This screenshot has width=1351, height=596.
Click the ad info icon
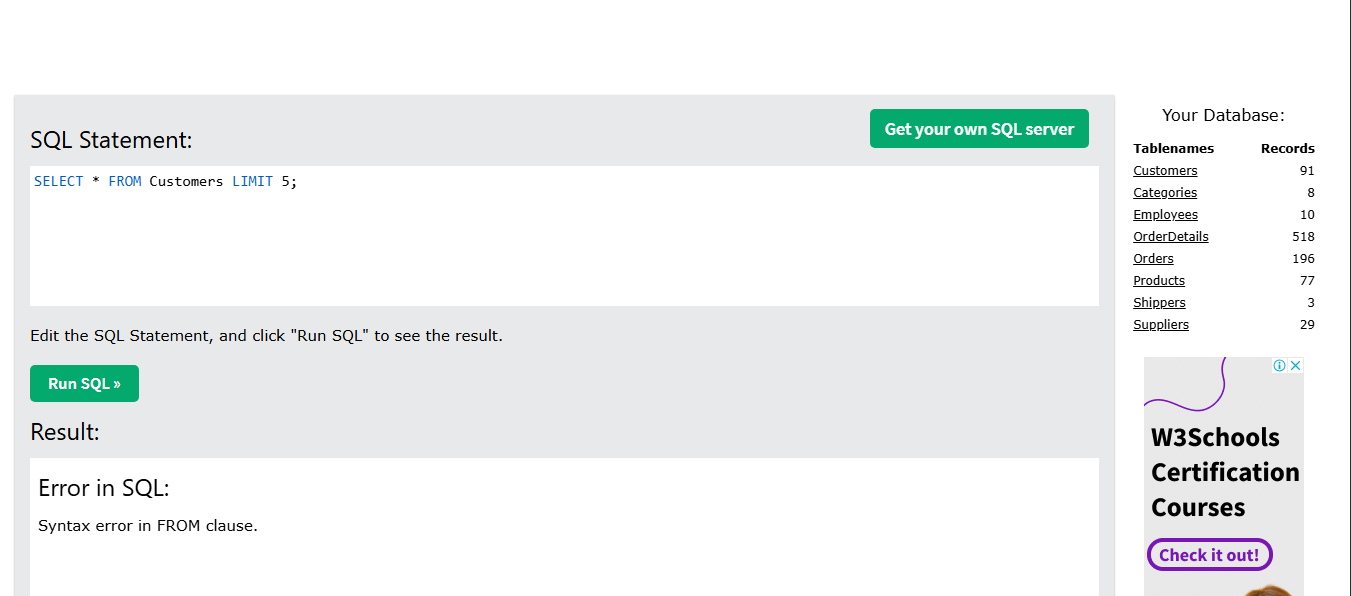[1279, 366]
